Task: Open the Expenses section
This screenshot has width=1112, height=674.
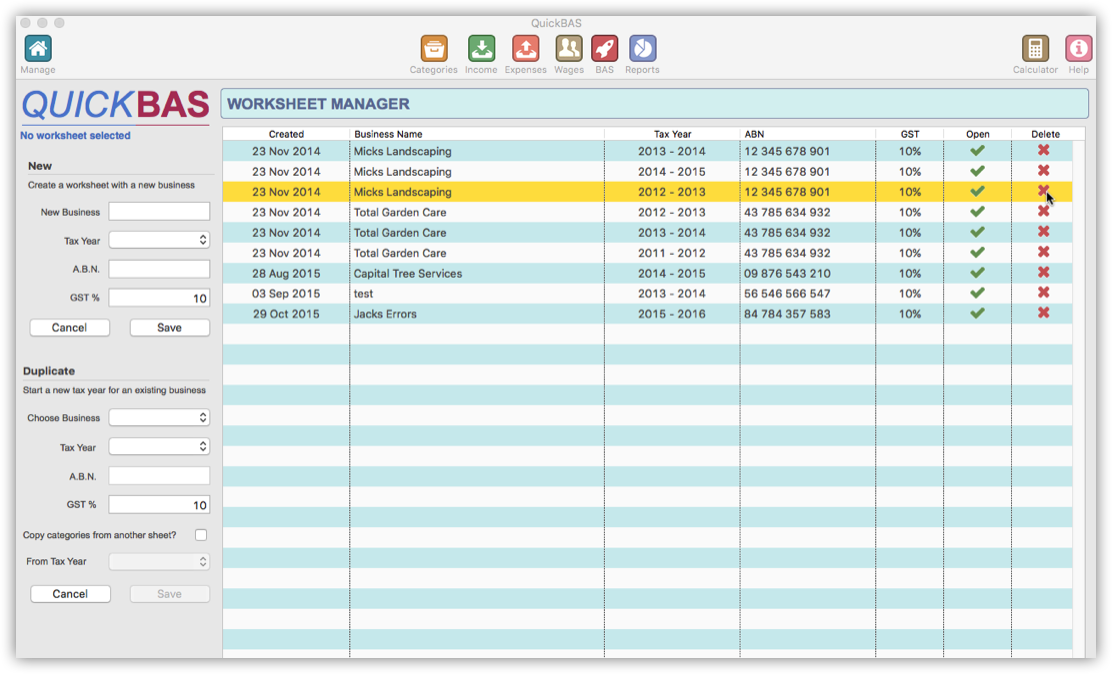Action: pyautogui.click(x=525, y=47)
